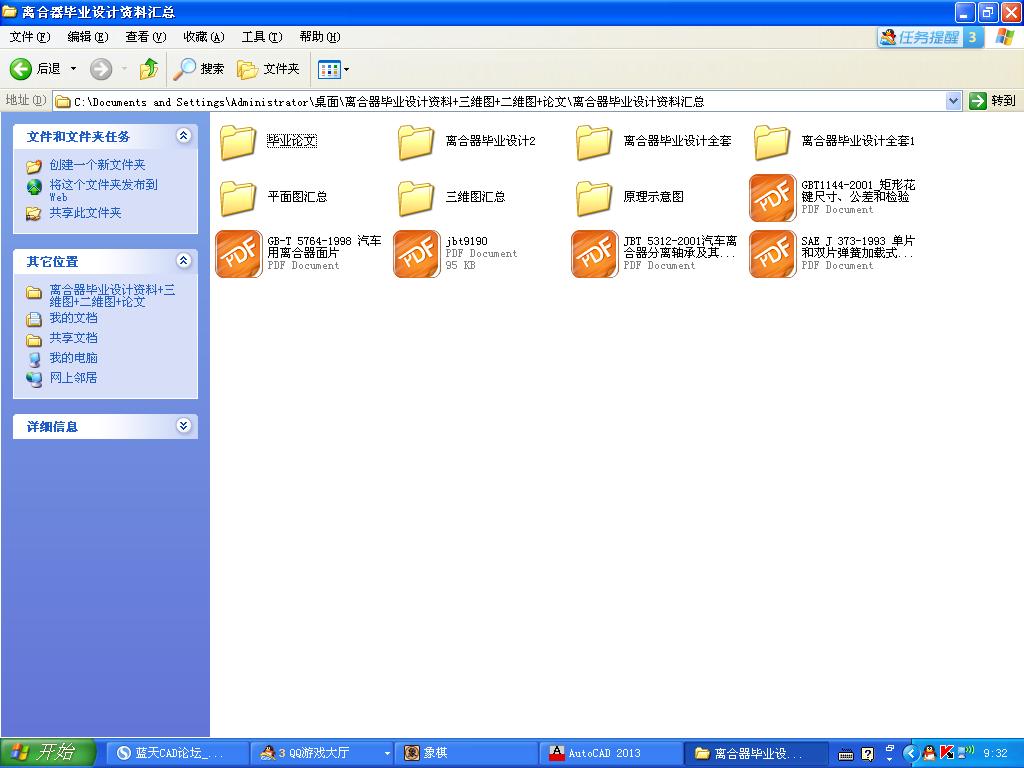Select the GBT1144-2001 矩形花键 PDF icon

[x=773, y=198]
